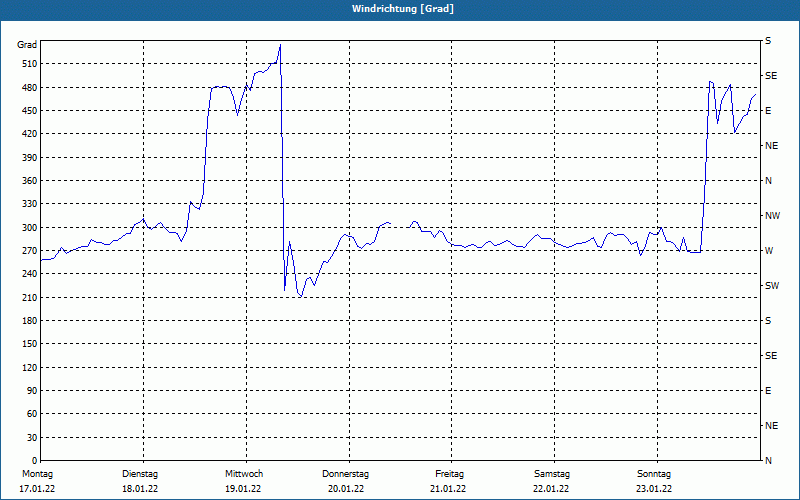This screenshot has width=800, height=500.
Task: Choose the Mittwoch 19.01.22 date label
Action: click(x=243, y=481)
